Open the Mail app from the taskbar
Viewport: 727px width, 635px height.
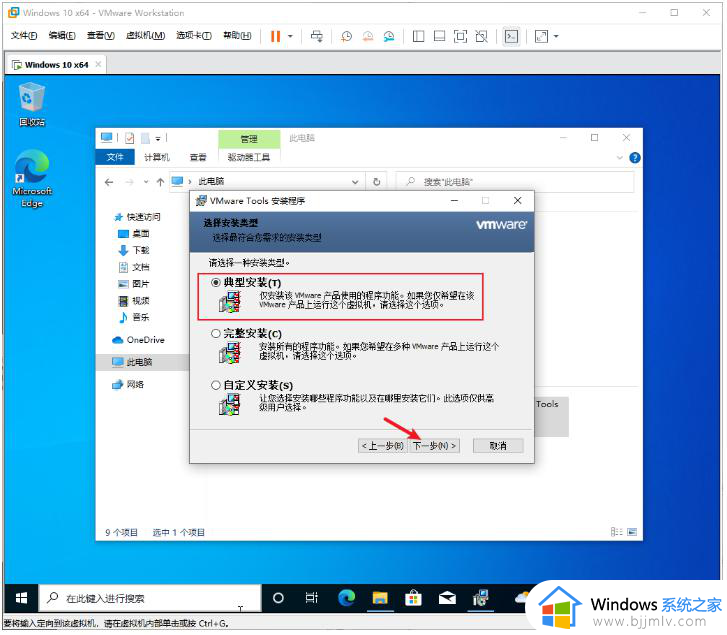447,598
